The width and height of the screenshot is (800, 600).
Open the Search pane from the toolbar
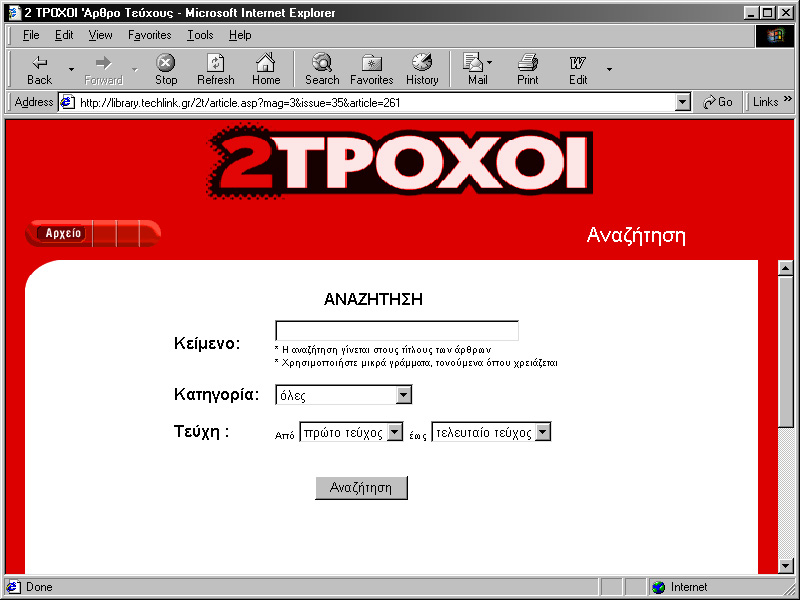coord(322,69)
